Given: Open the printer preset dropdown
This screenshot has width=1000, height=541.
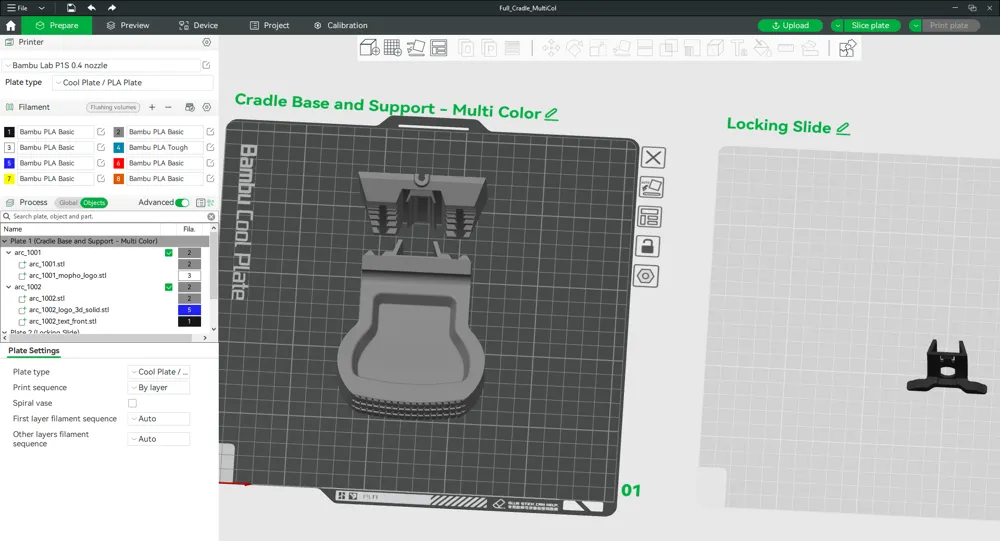Looking at the screenshot, I should 102,65.
